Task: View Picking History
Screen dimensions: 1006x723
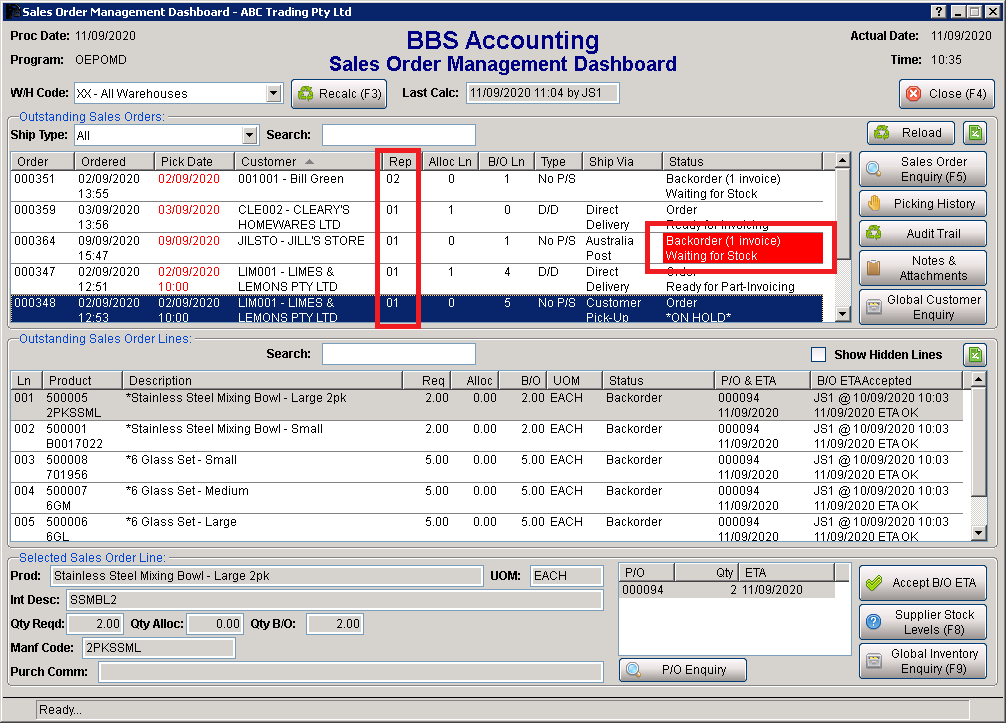Action: pos(922,203)
